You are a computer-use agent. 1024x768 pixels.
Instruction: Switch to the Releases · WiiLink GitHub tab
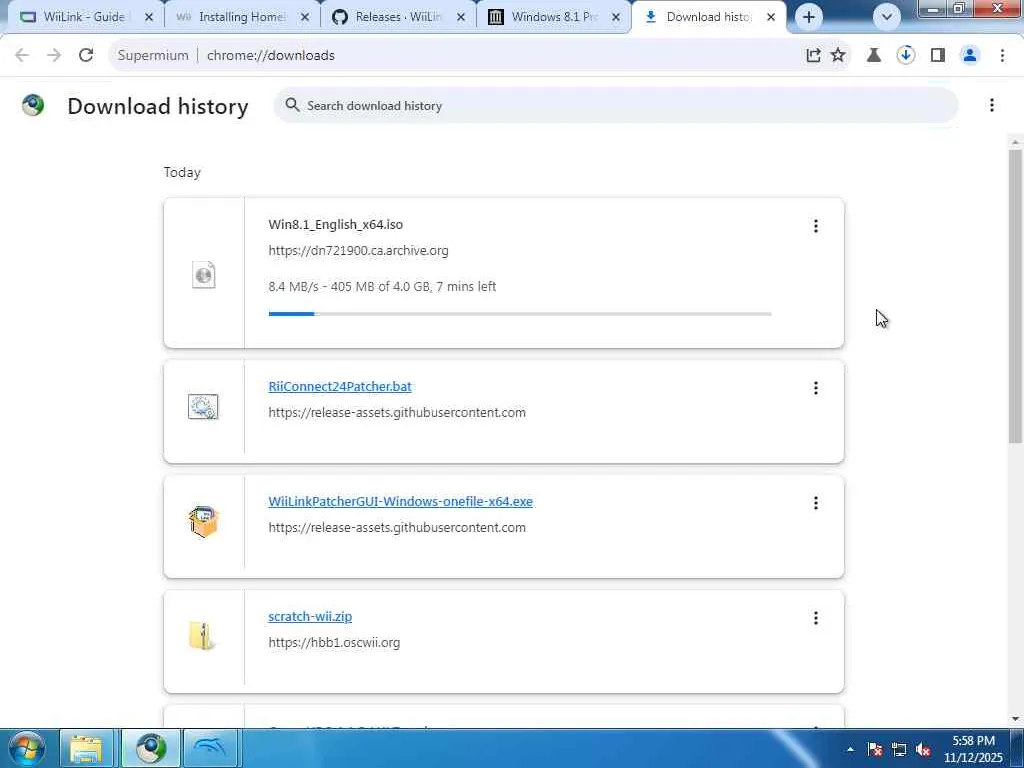tap(398, 17)
